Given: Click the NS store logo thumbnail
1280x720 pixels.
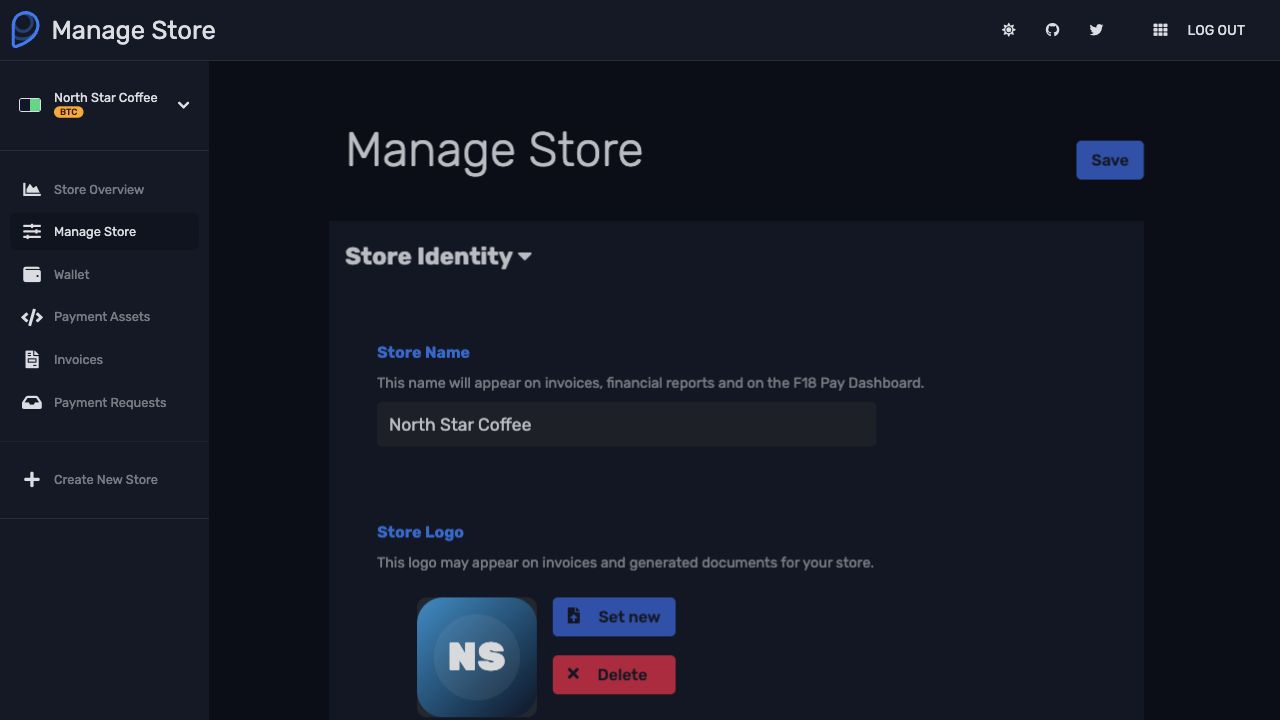Looking at the screenshot, I should [477, 657].
